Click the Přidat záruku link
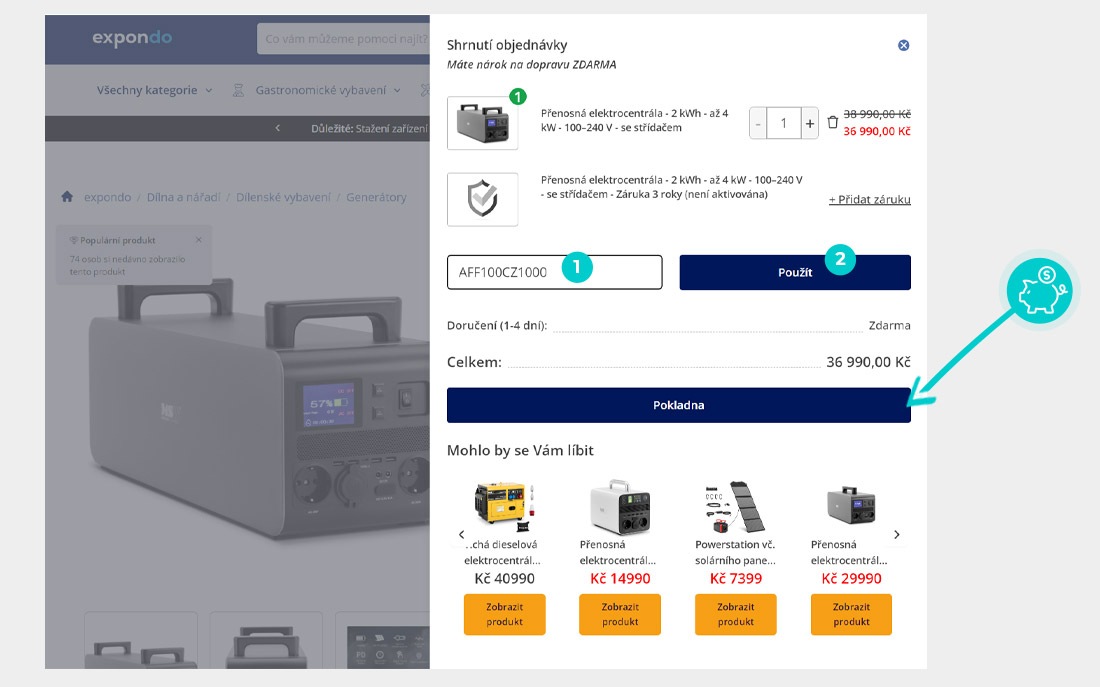Viewport: 1100px width, 687px height. [x=869, y=200]
